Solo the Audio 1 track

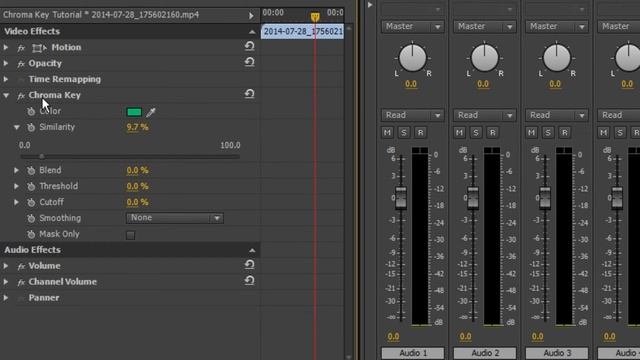404,132
